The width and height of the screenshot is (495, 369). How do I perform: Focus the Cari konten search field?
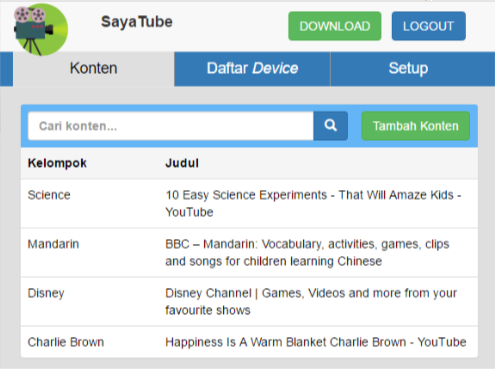pos(171,126)
